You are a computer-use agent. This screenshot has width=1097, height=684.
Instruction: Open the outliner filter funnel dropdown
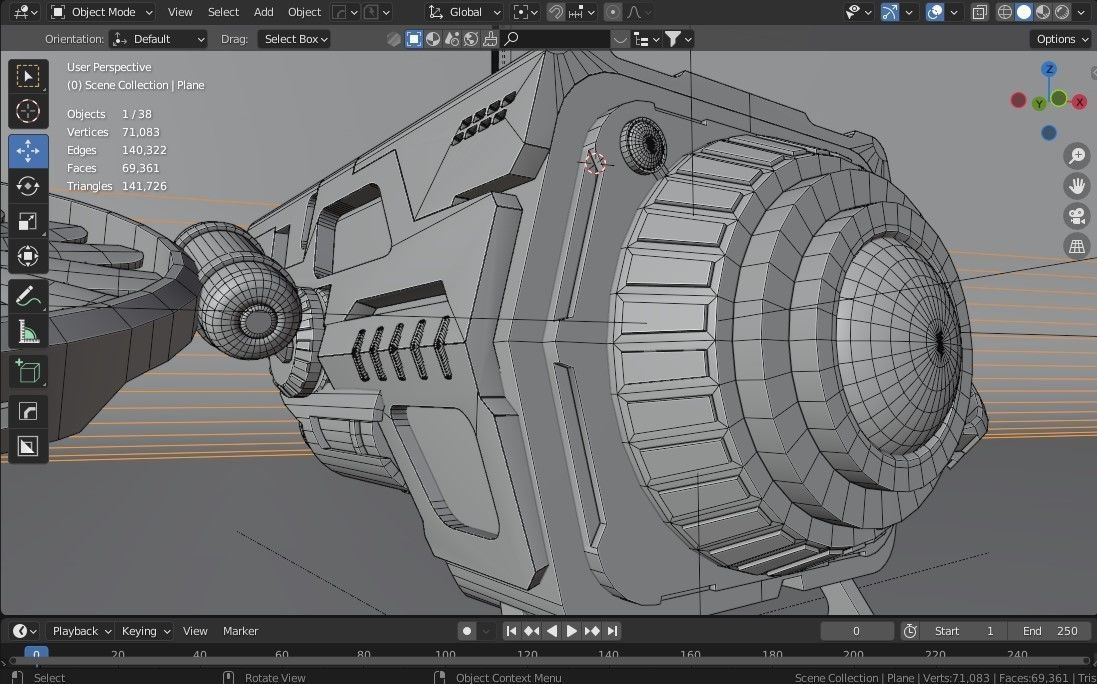678,39
